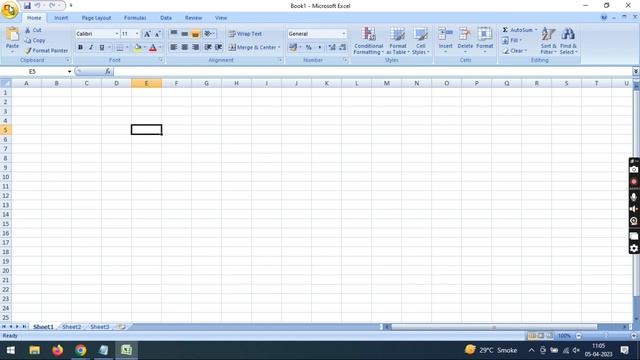
Task: Toggle italic formatting
Action: tap(91, 47)
